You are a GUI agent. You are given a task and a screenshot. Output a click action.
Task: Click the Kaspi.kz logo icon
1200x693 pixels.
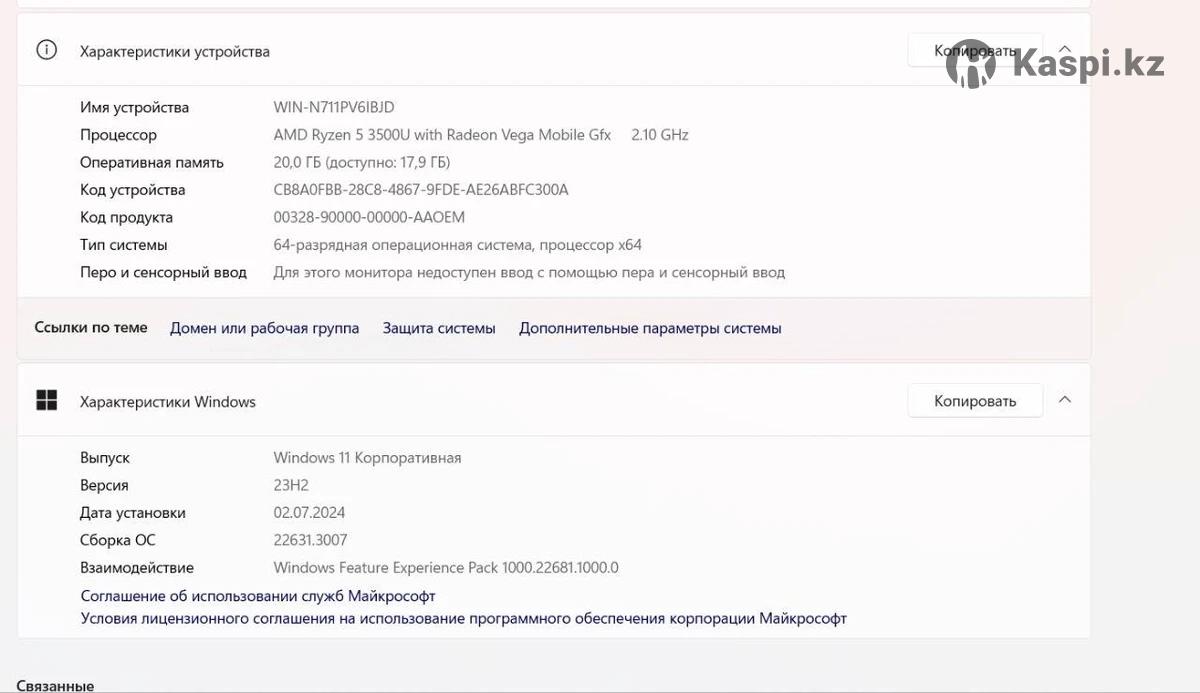coord(971,65)
